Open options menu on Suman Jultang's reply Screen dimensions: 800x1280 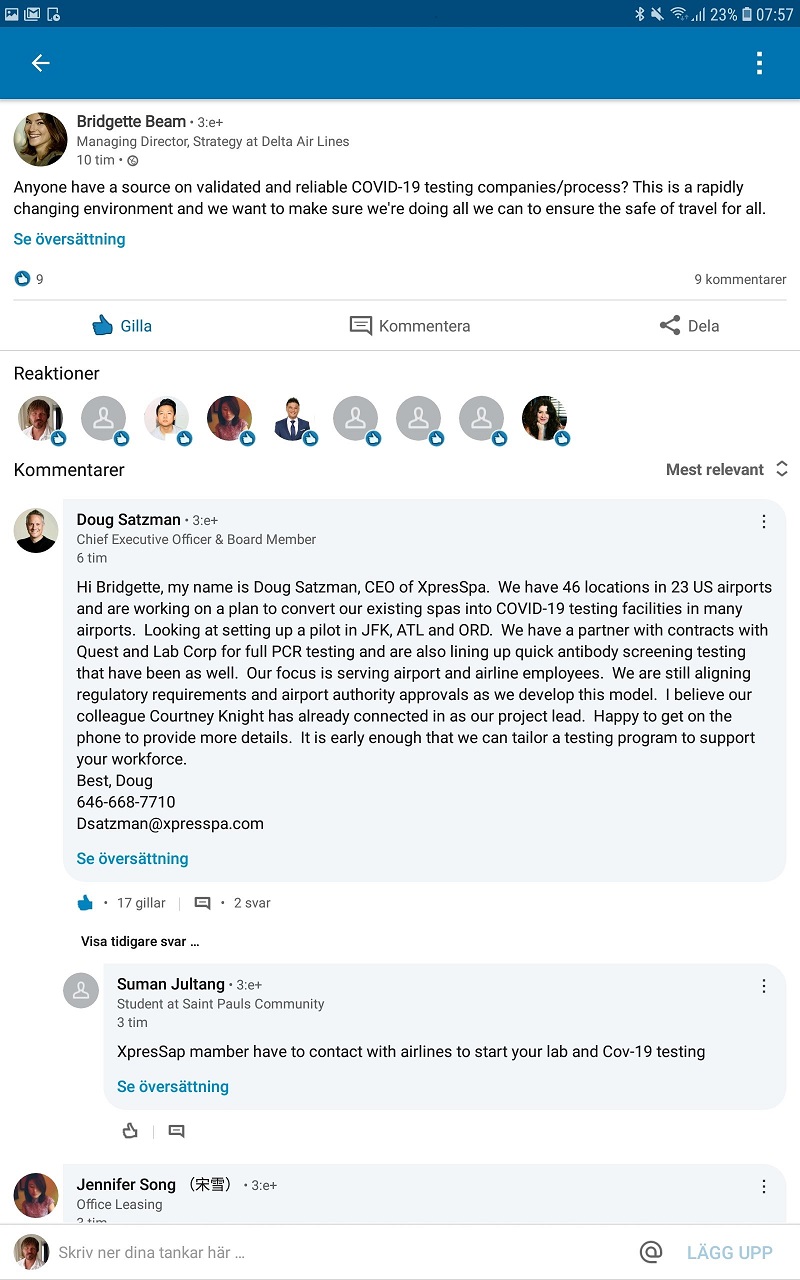[764, 986]
